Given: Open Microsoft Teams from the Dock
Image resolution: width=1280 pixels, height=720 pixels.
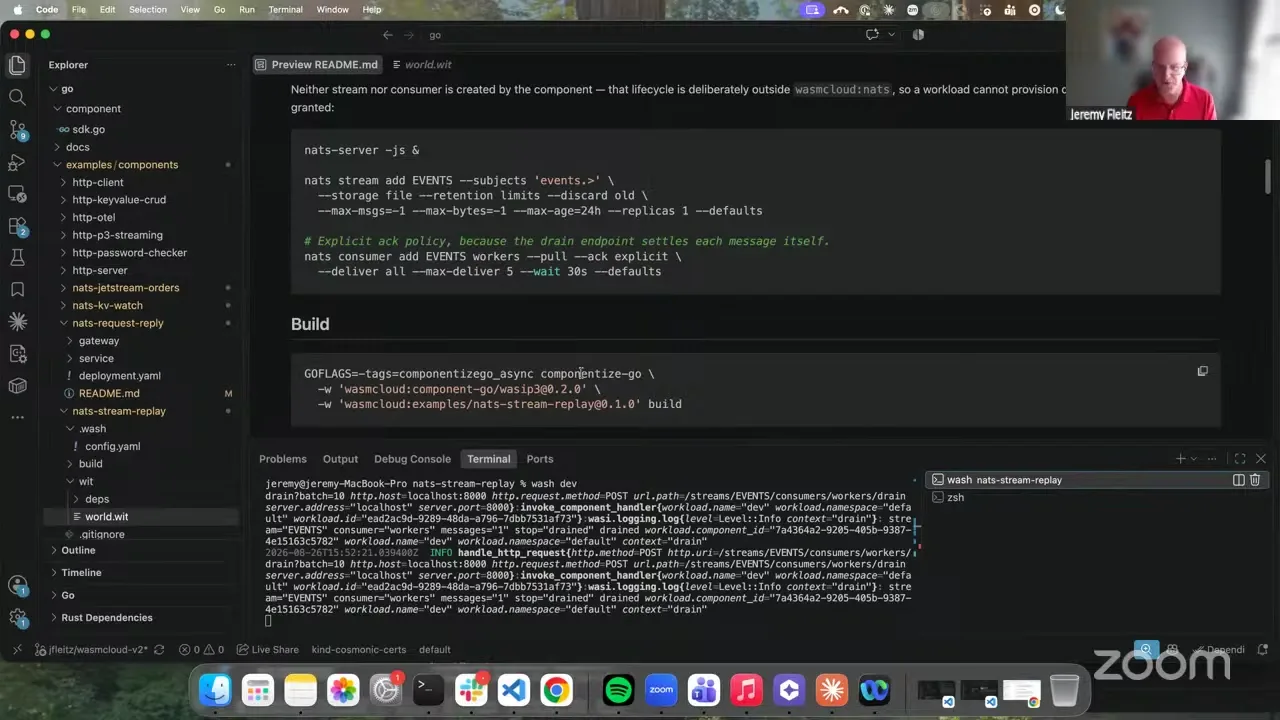Looking at the screenshot, I should pyautogui.click(x=704, y=690).
